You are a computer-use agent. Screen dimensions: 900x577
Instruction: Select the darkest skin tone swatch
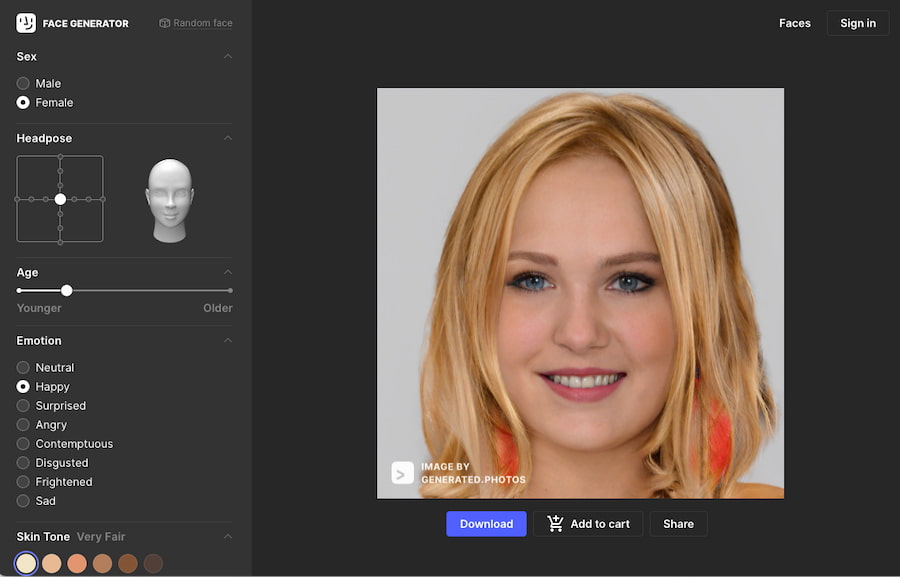[153, 564]
